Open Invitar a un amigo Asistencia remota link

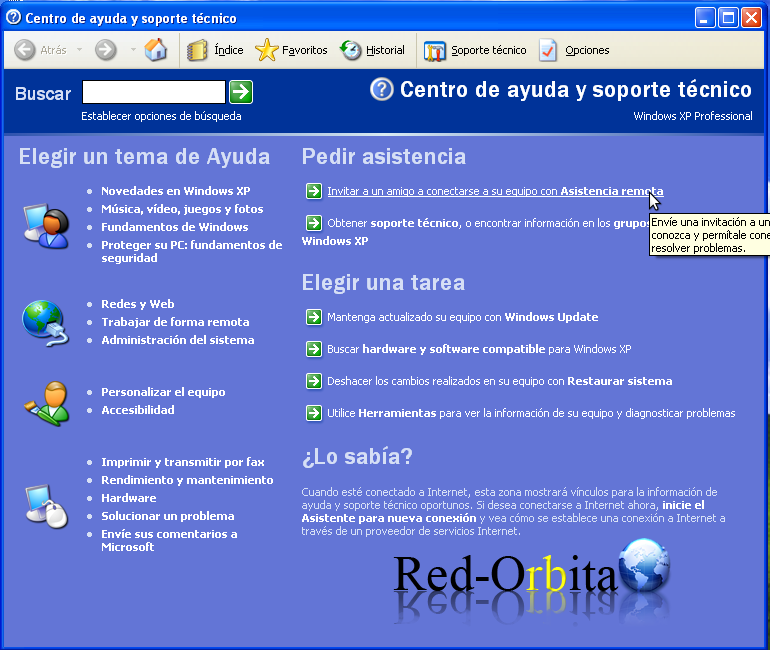(x=495, y=191)
